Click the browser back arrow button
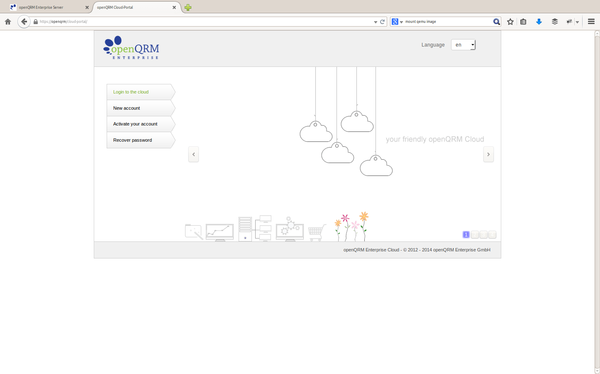Viewport: 600px width, 374px height. click(24, 22)
